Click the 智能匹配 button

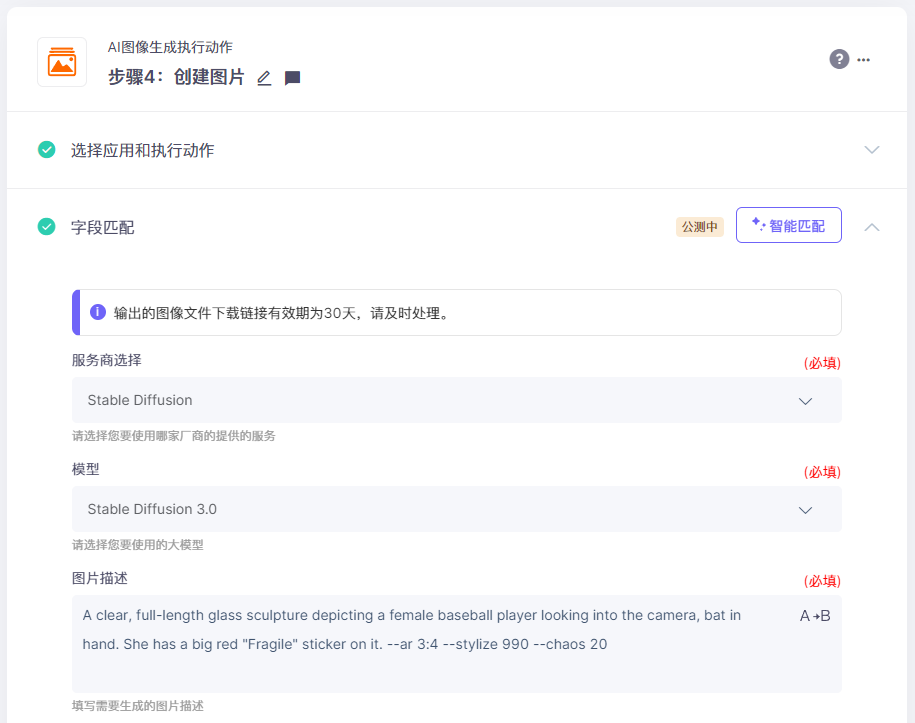pyautogui.click(x=788, y=225)
